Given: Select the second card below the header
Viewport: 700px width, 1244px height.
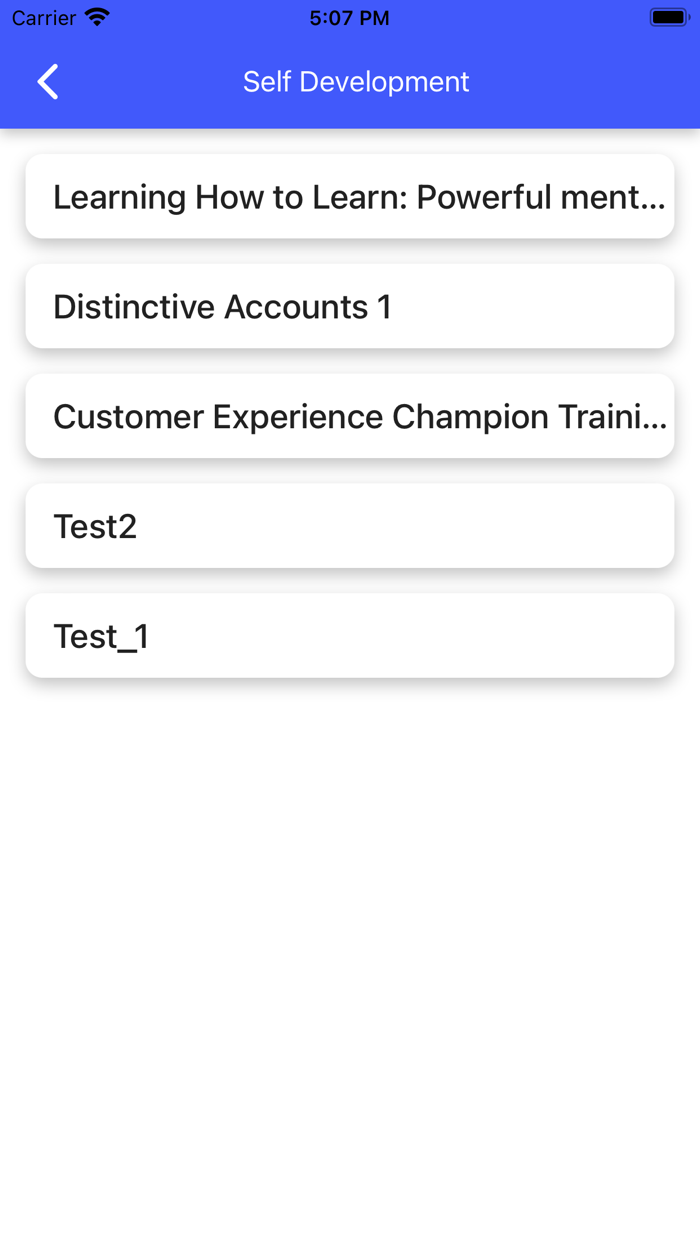Looking at the screenshot, I should click(x=350, y=306).
